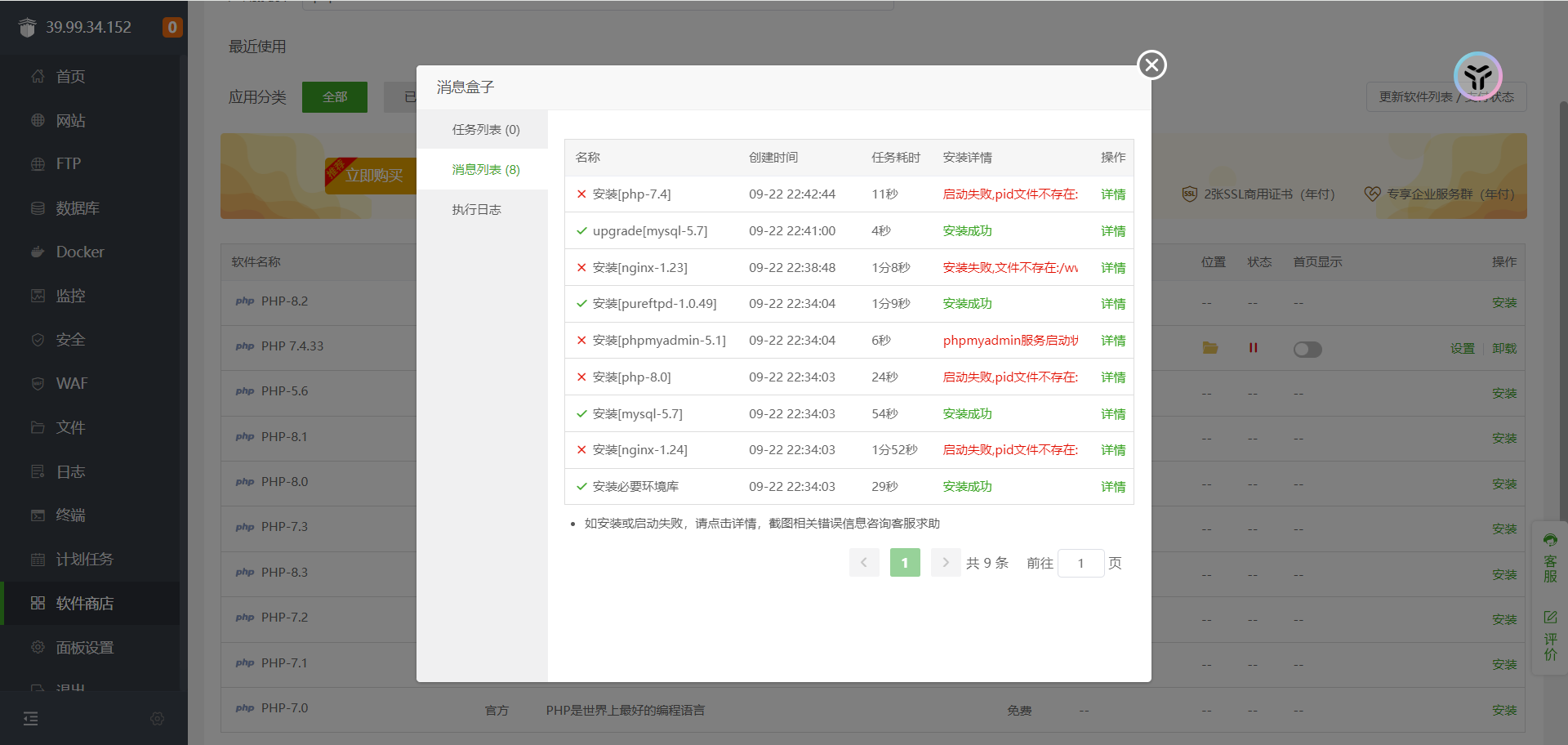
Task: Click PHP 7.4.33 red pause status icon
Action: pos(1253,348)
